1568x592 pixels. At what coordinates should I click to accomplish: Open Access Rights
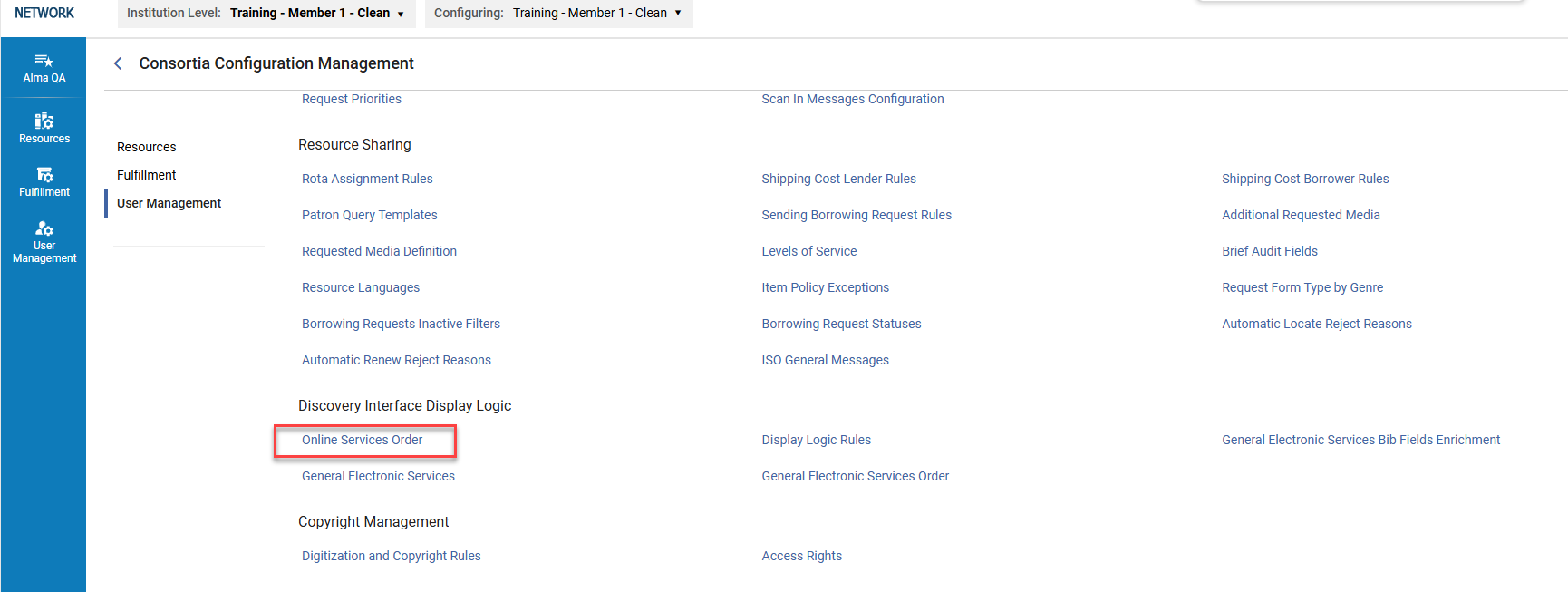(x=802, y=556)
